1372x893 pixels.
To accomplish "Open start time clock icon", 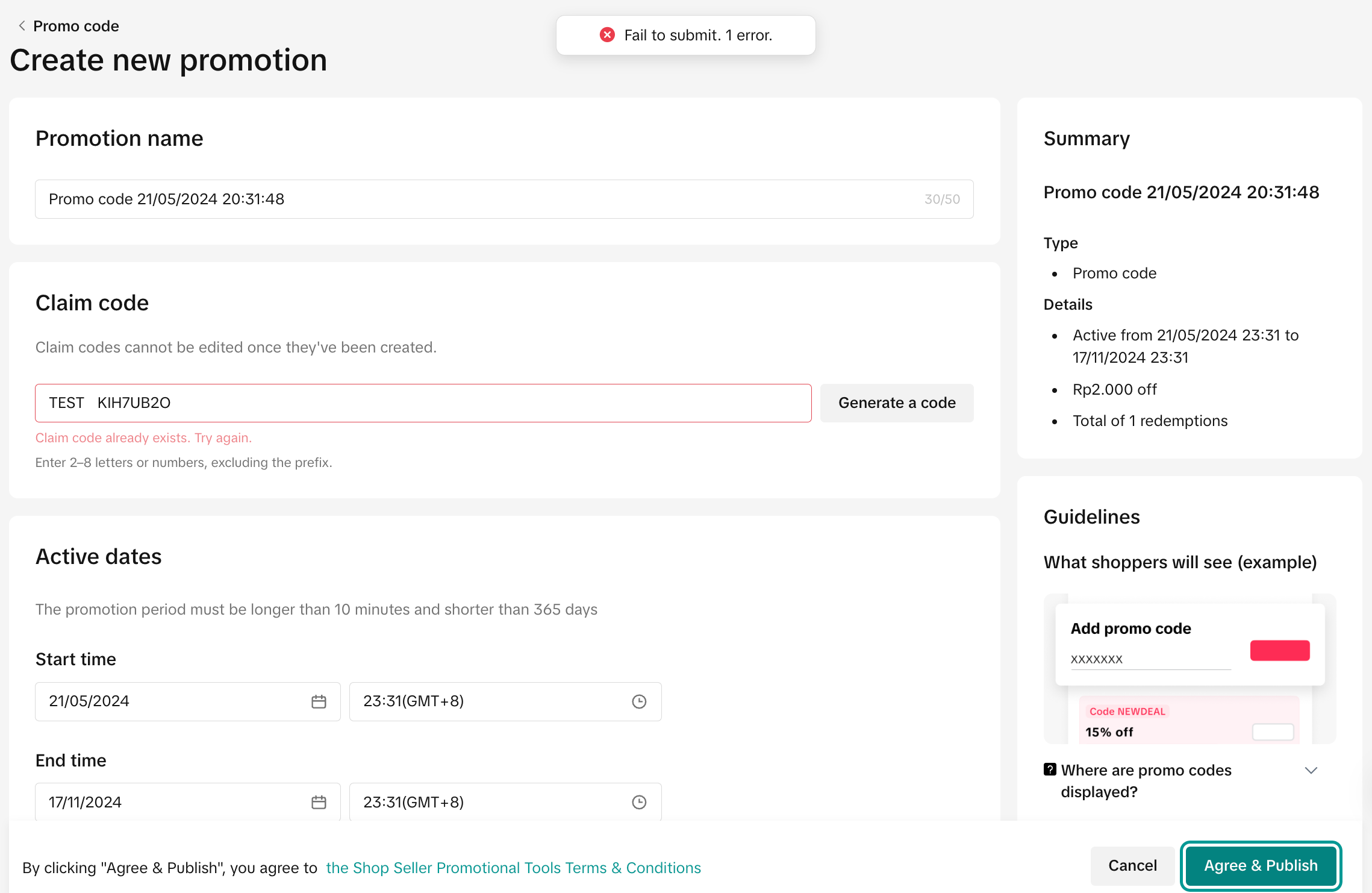I will pos(639,701).
